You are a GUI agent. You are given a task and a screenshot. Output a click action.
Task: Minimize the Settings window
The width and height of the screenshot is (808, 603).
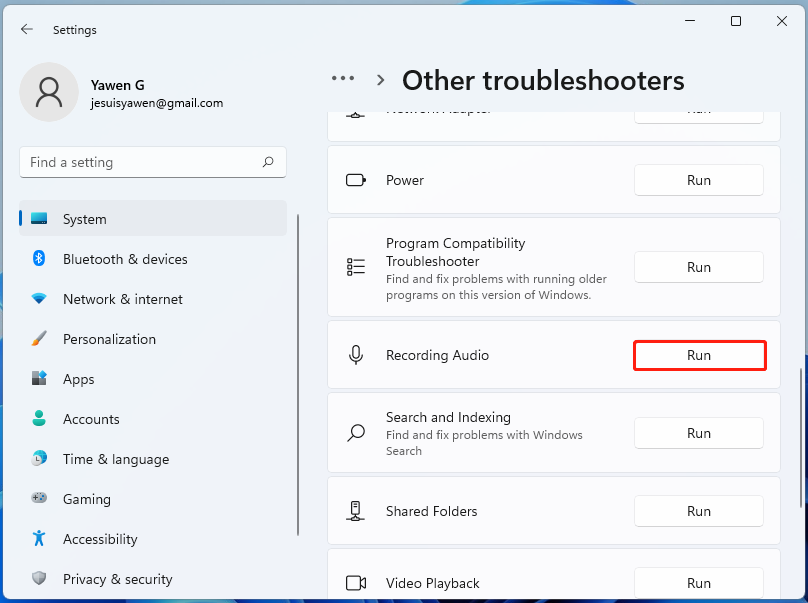coord(690,21)
